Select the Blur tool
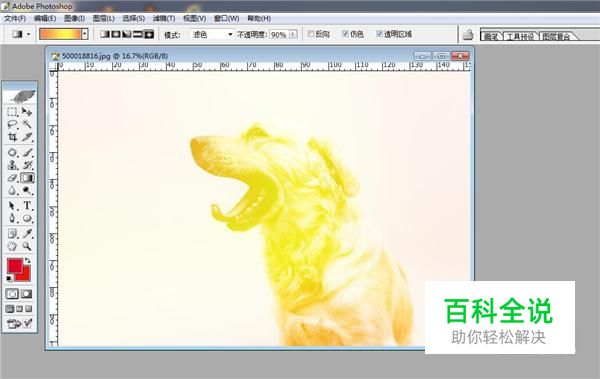 (x=12, y=190)
